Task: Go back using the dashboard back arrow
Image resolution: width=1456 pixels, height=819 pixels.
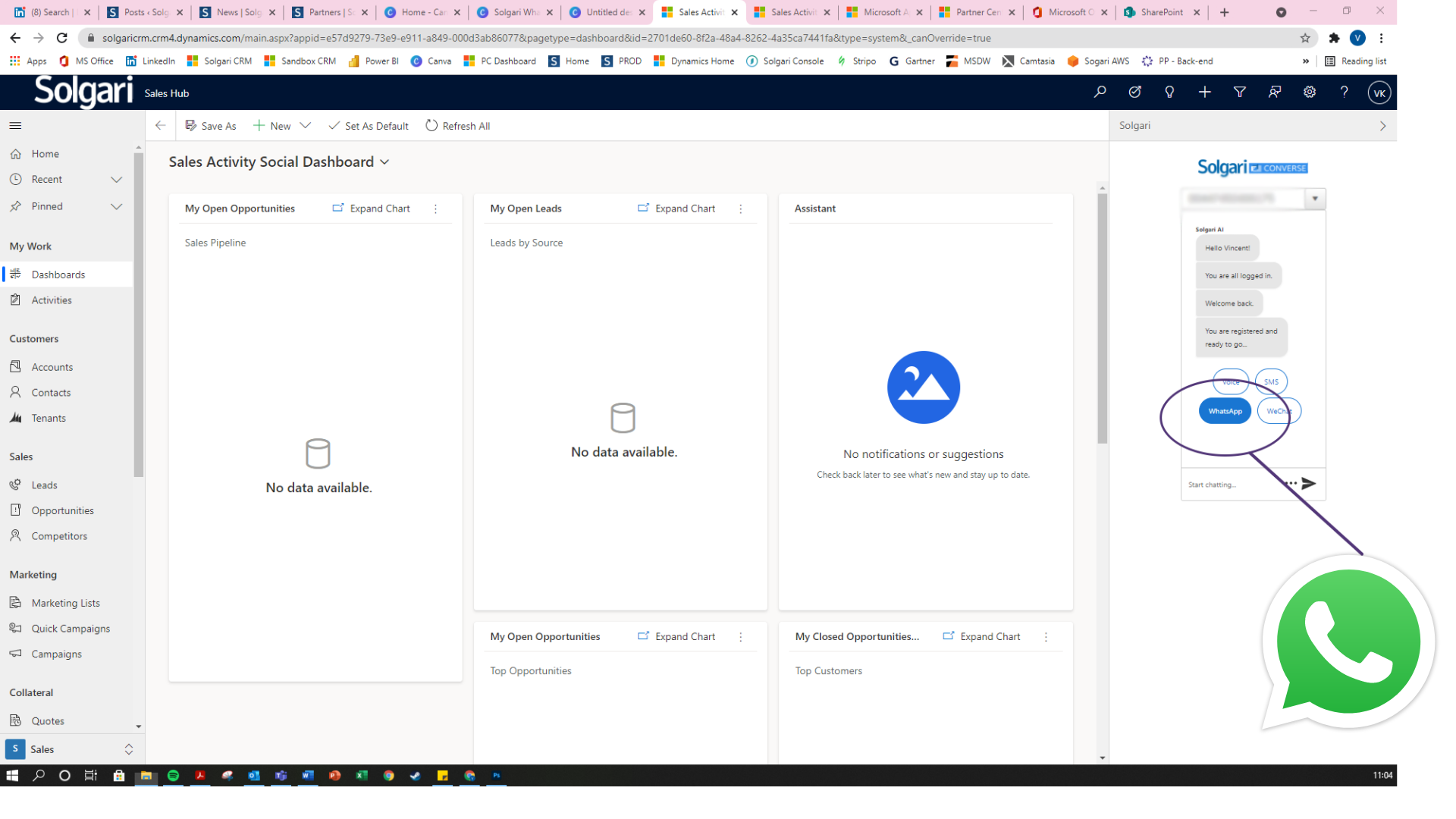Action: [x=160, y=126]
